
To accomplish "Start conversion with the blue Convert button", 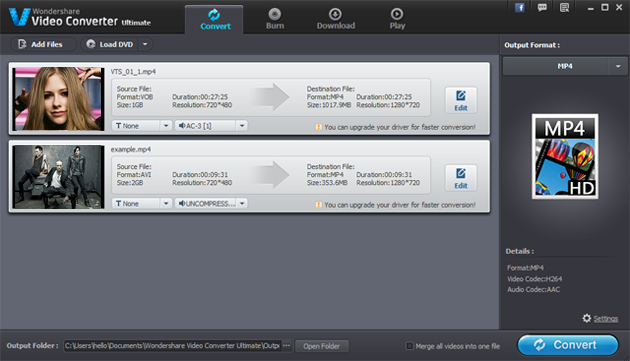I will pos(568,345).
